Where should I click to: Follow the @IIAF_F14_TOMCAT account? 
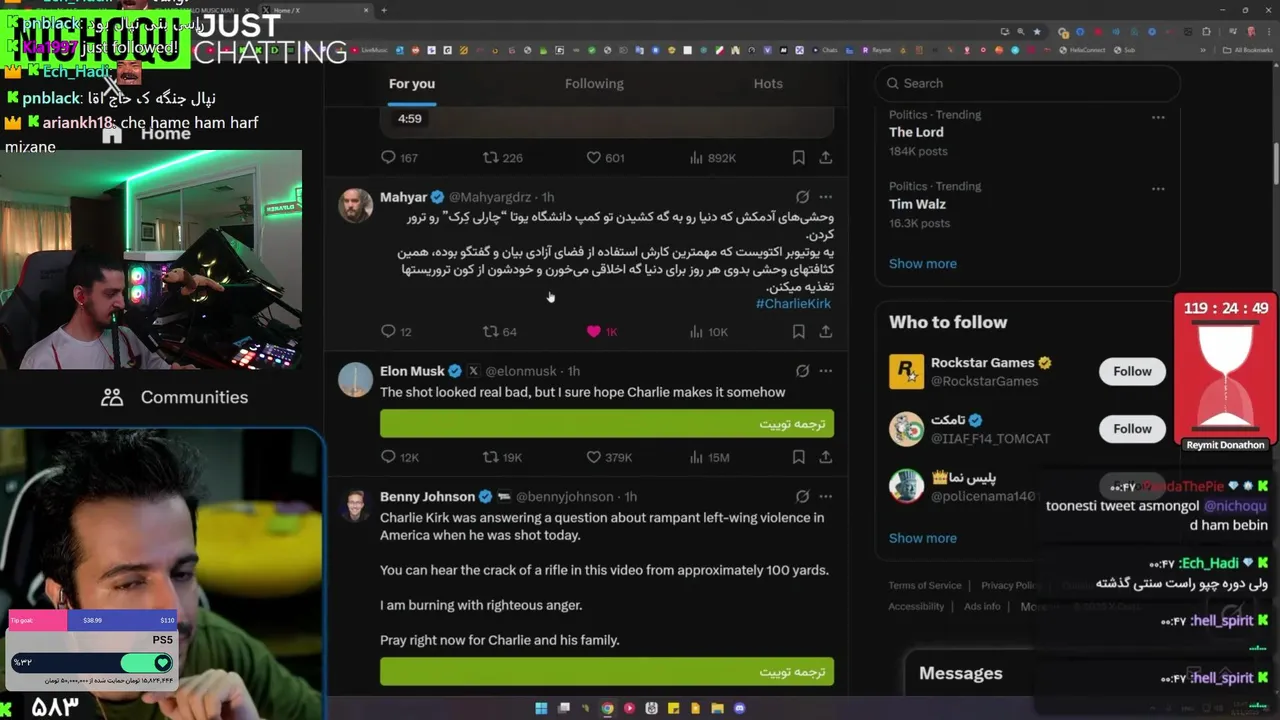coord(1132,429)
